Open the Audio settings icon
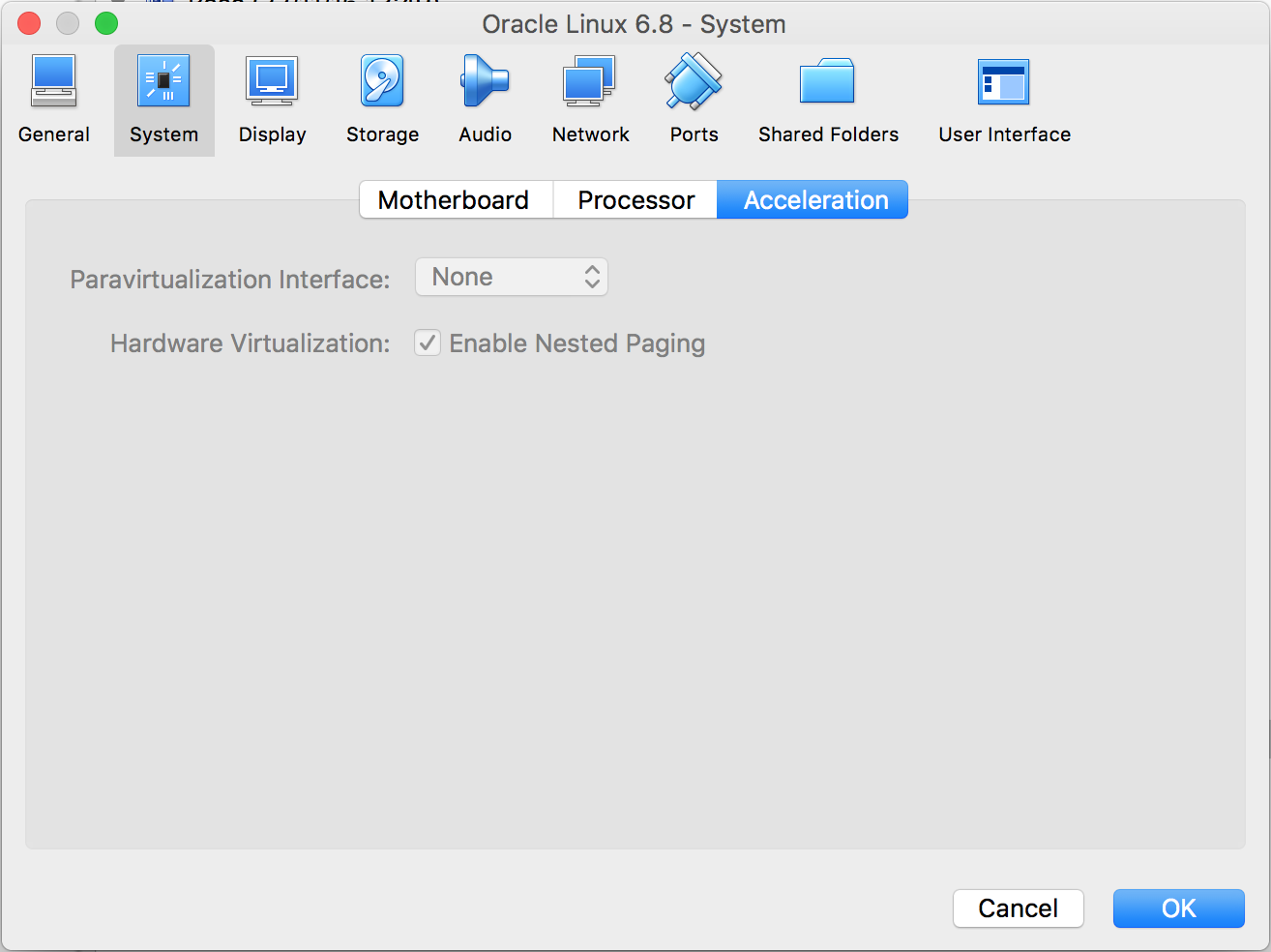The width and height of the screenshot is (1271, 952). pyautogui.click(x=484, y=97)
